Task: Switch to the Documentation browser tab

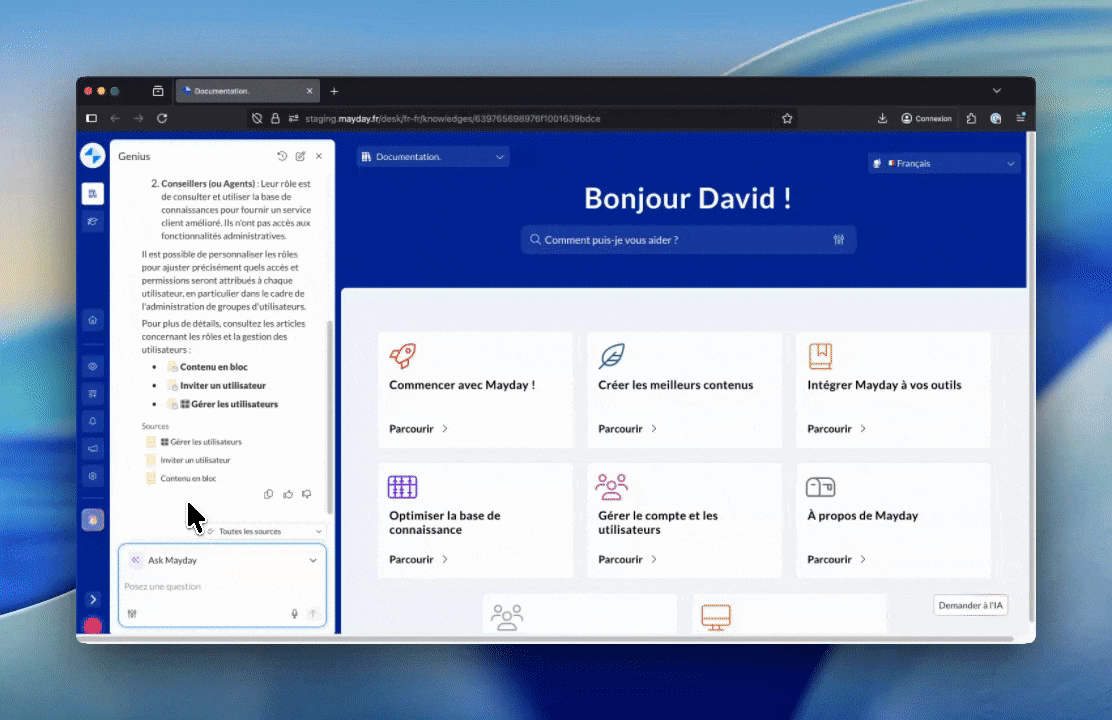Action: pyautogui.click(x=246, y=91)
